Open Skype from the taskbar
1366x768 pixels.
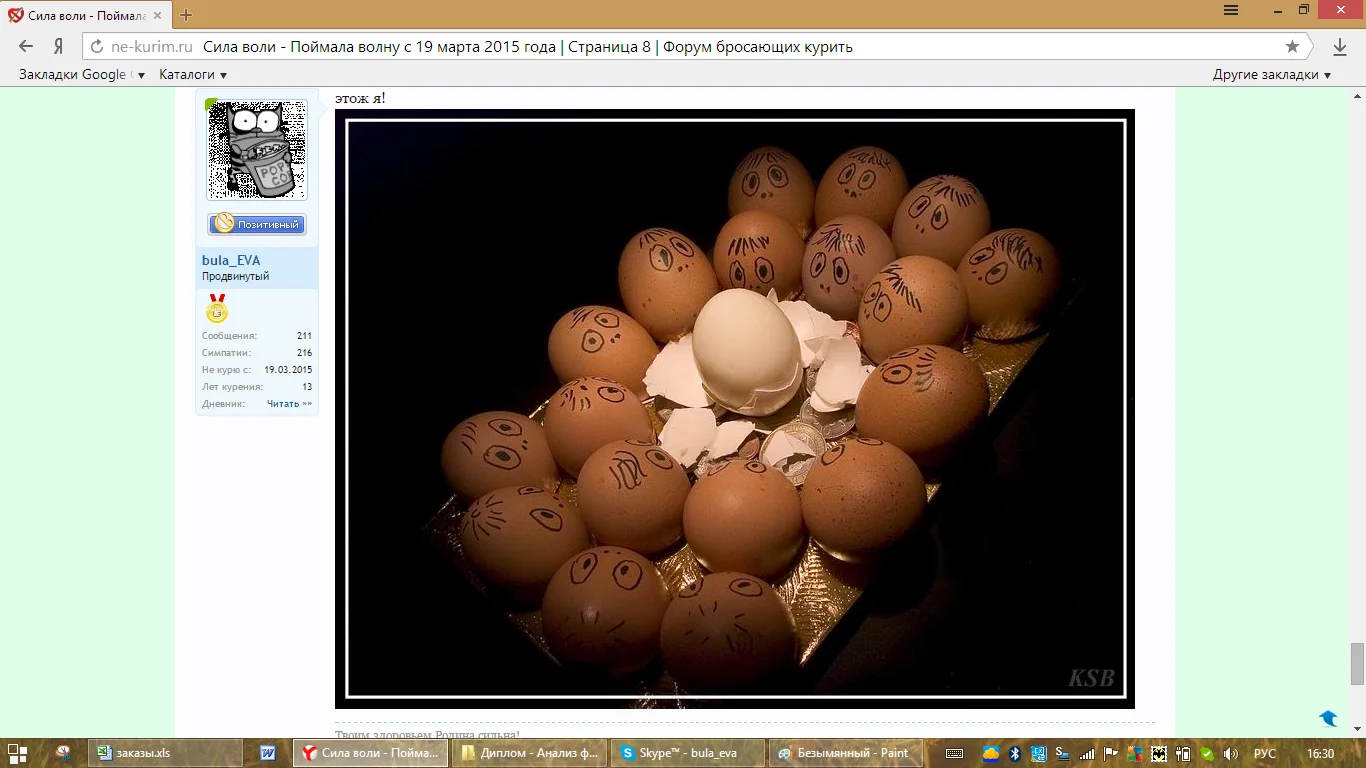click(687, 753)
